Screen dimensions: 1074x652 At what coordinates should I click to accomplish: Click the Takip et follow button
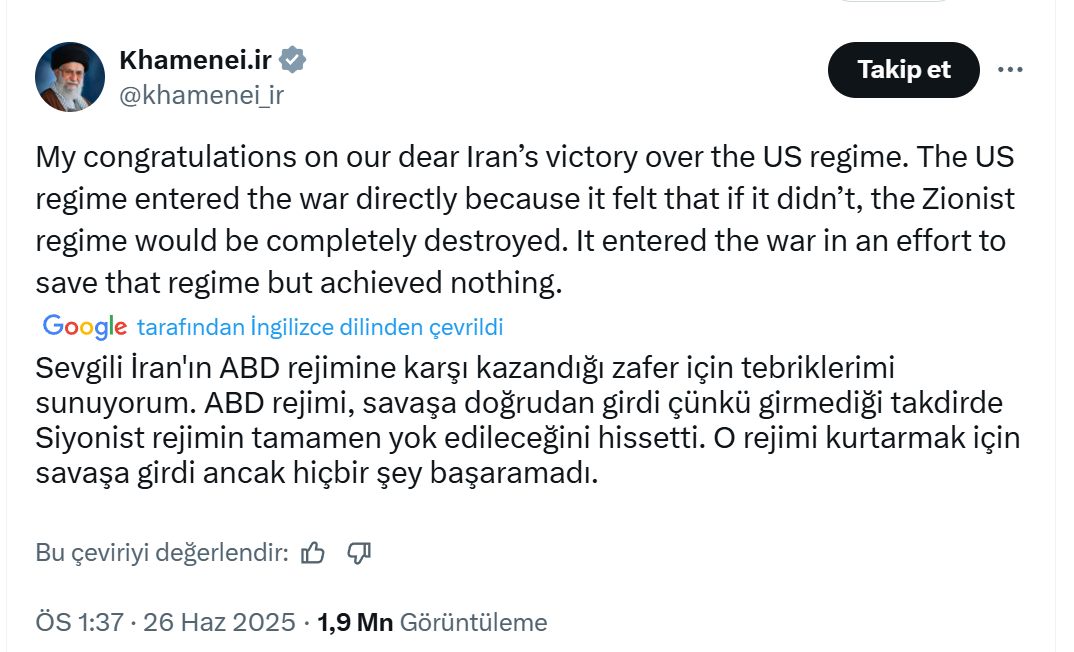click(x=904, y=70)
